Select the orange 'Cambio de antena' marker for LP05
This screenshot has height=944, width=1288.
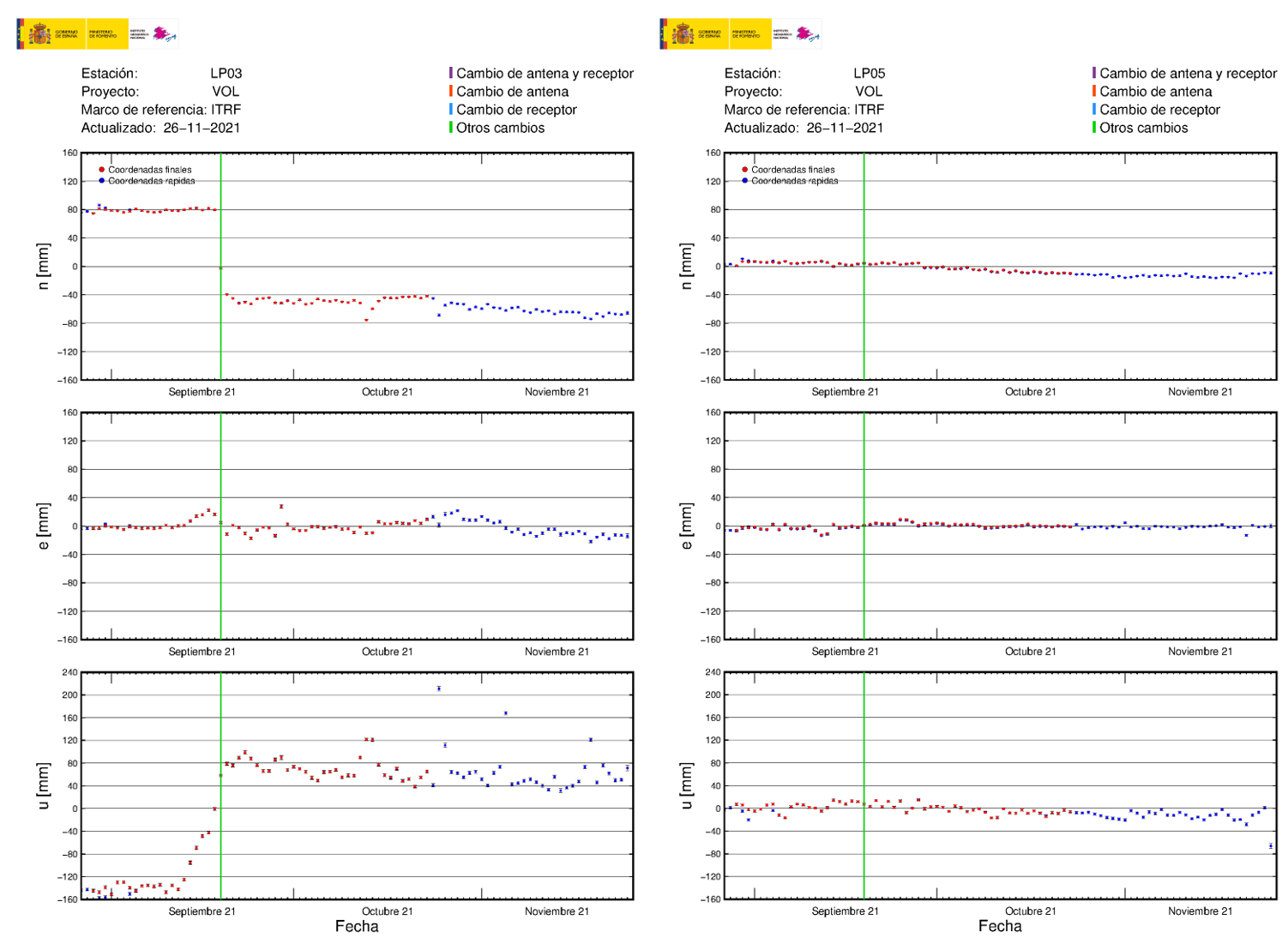tap(1094, 92)
